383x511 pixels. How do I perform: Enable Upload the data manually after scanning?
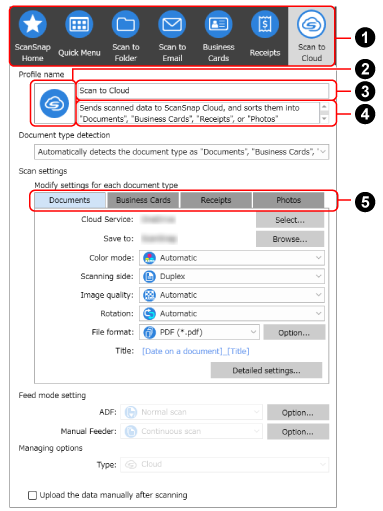pyautogui.click(x=32, y=495)
